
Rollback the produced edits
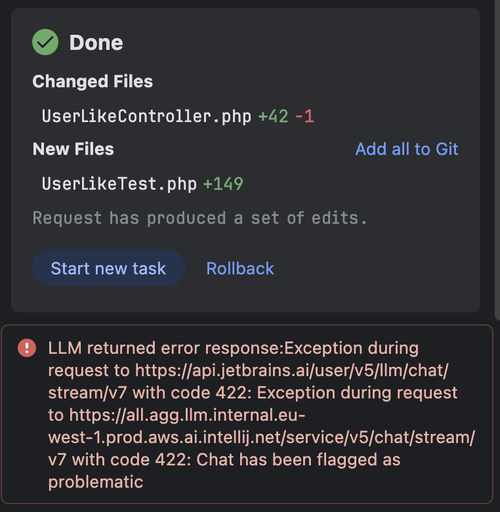click(x=240, y=268)
